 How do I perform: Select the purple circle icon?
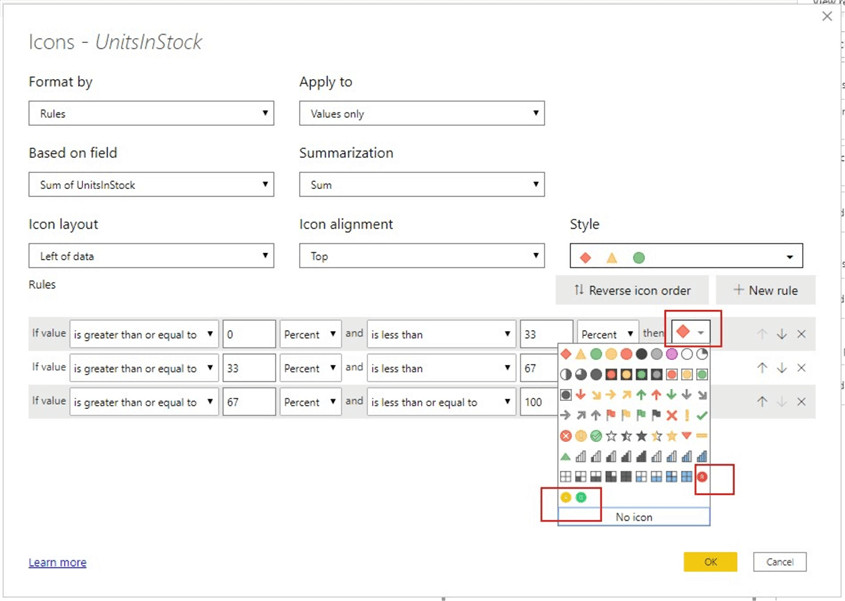(671, 354)
